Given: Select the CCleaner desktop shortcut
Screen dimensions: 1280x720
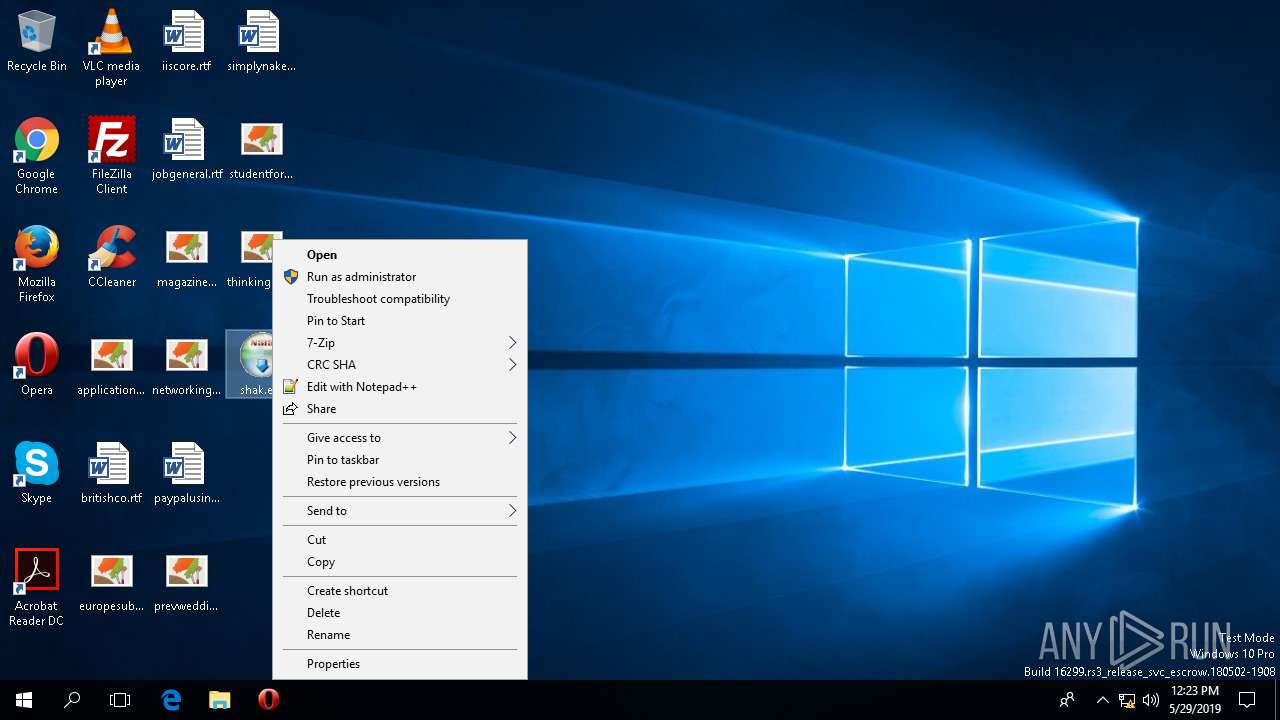Looking at the screenshot, I should 111,257.
